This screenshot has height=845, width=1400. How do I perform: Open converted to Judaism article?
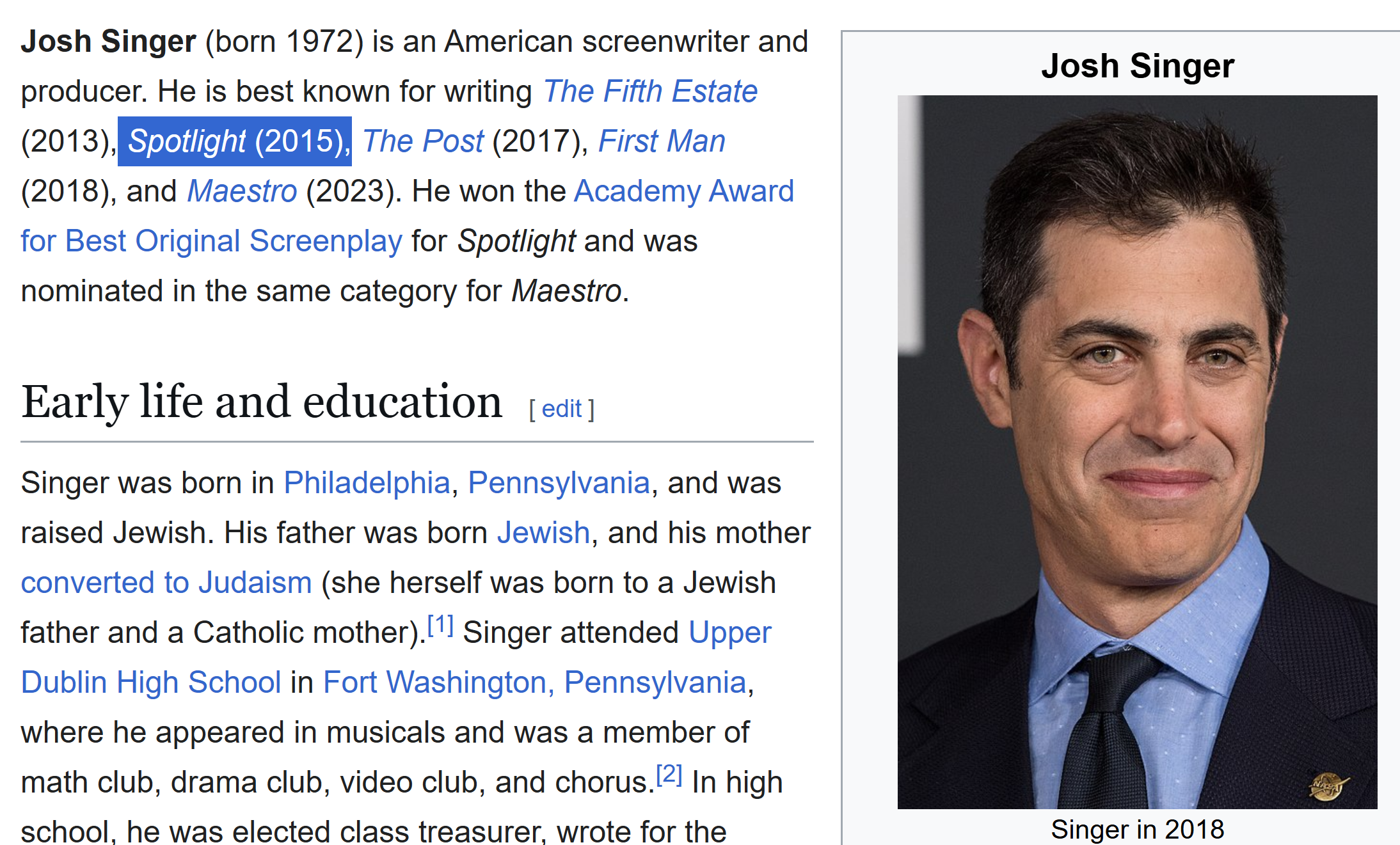[166, 583]
